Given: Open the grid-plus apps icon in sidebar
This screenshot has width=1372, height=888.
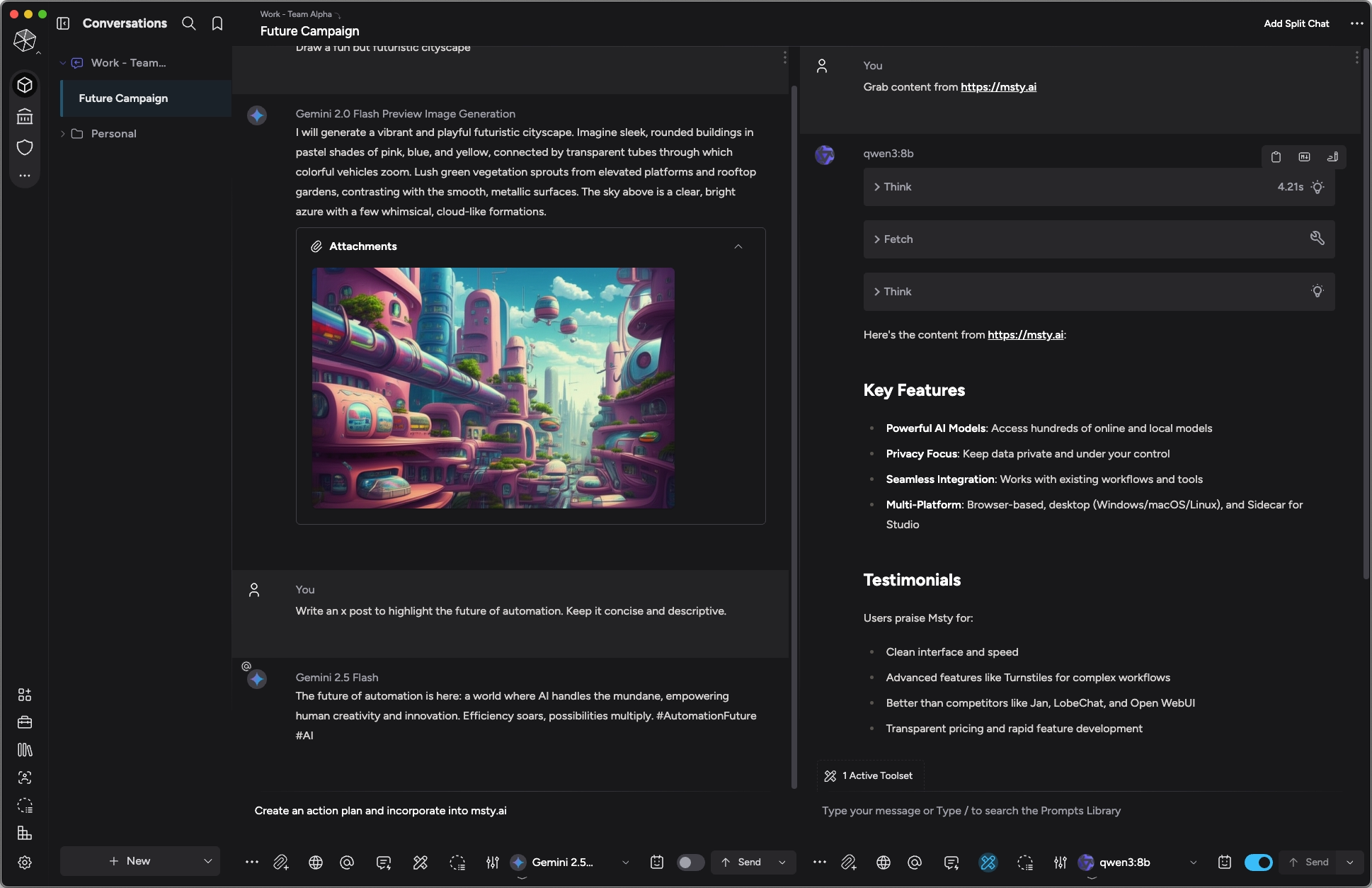Looking at the screenshot, I should (x=25, y=695).
